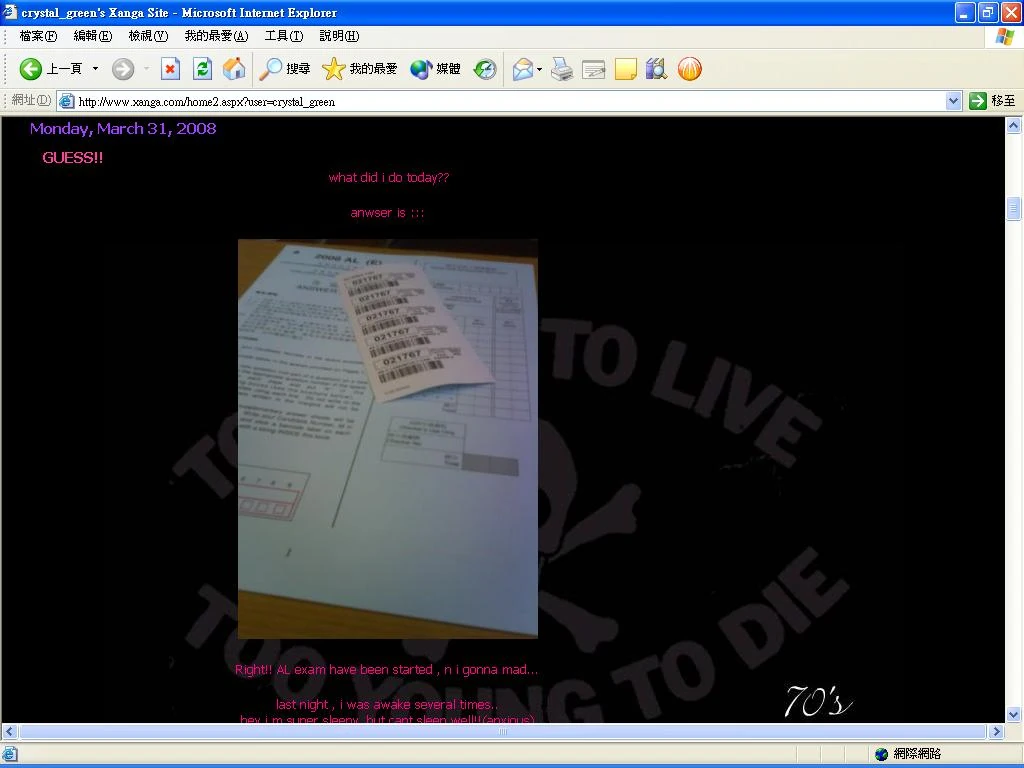Click the text 'anwser is :::'
Screen dimensions: 1024x768
[x=387, y=213]
